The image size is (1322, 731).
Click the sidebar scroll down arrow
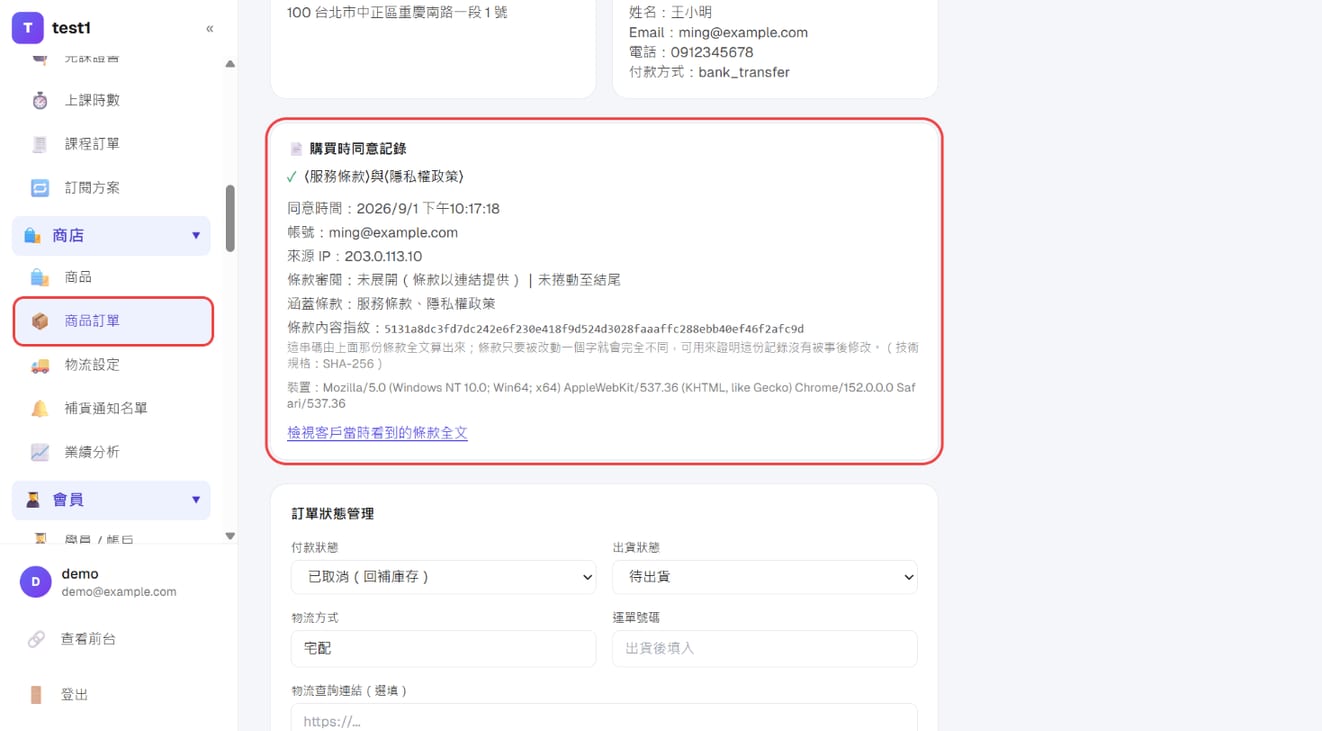click(x=230, y=536)
